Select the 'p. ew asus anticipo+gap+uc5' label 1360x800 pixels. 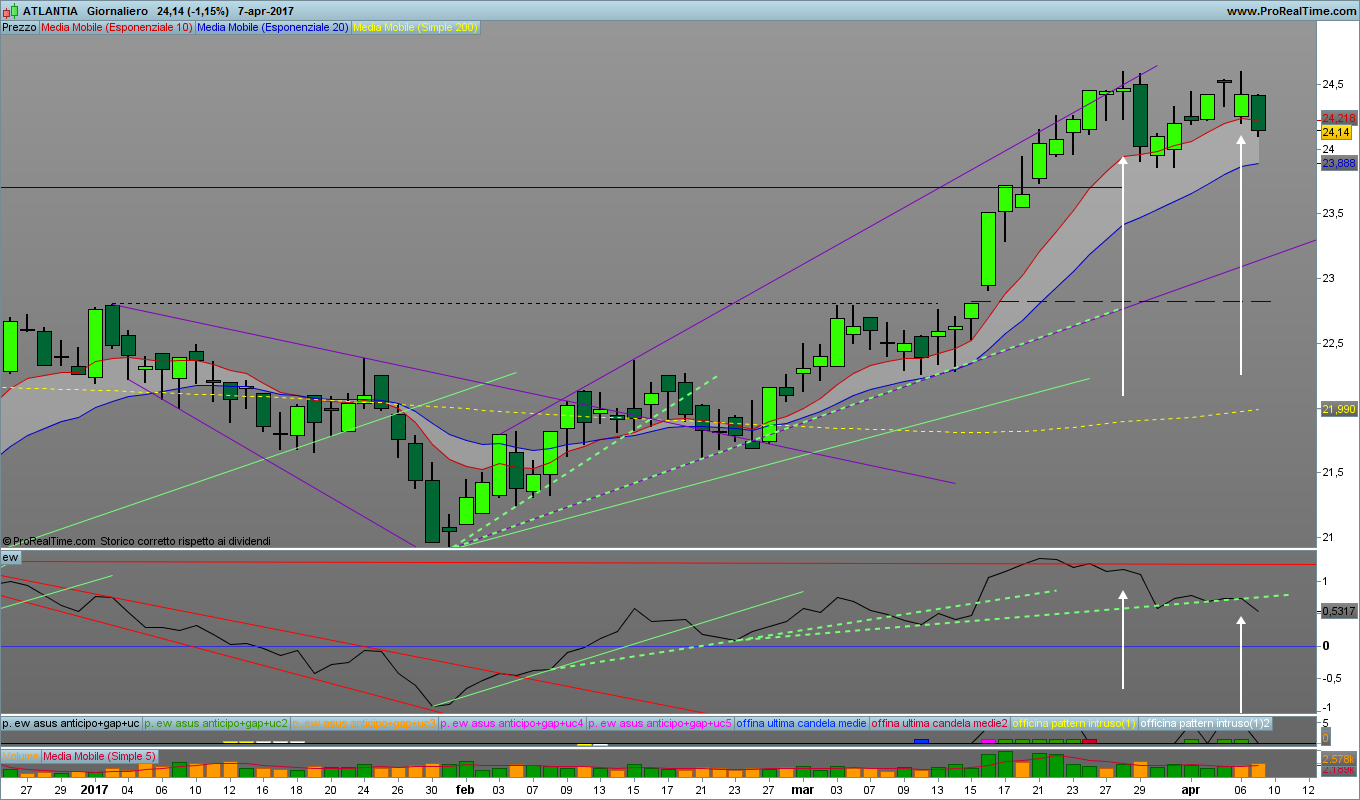click(x=660, y=722)
